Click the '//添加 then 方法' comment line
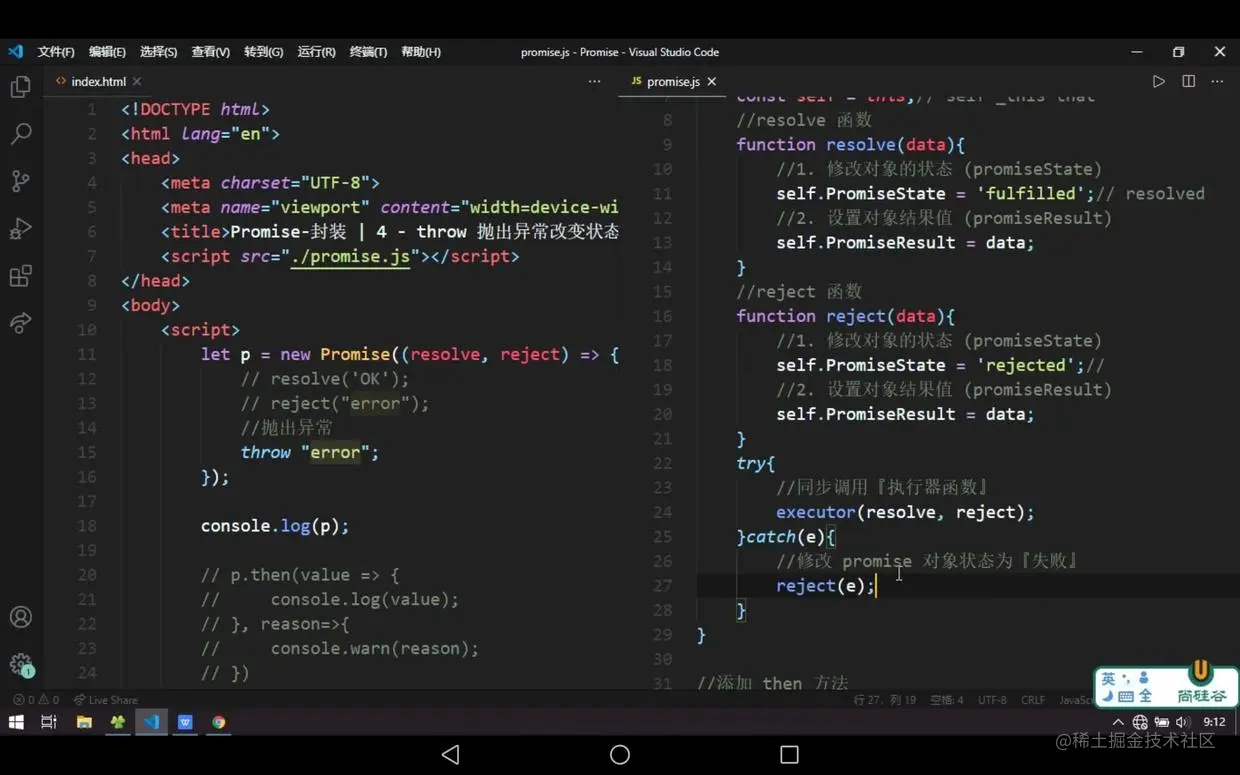The height and width of the screenshot is (775, 1240). 772,683
